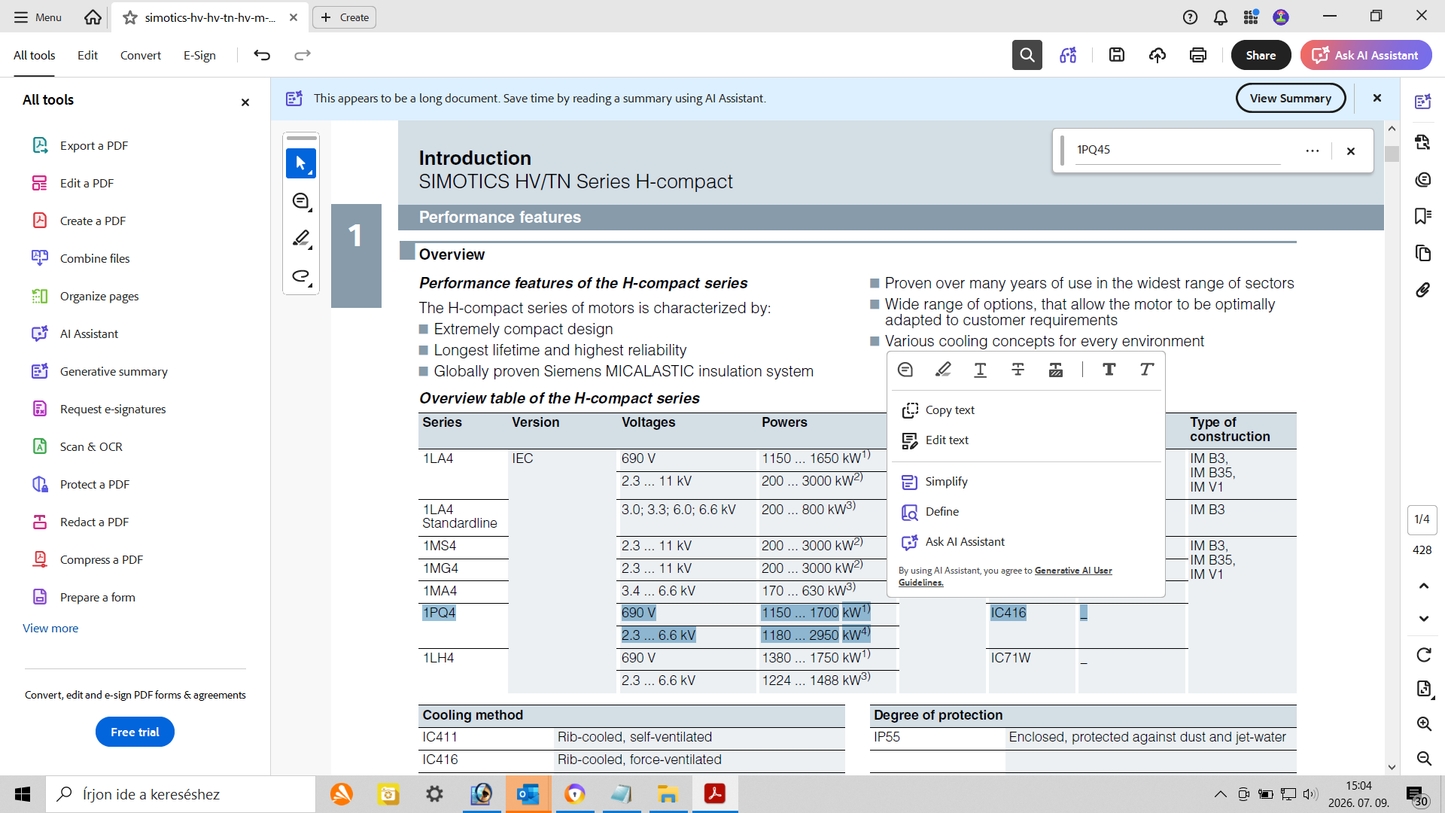Switch to the Convert menu tab

[x=140, y=55]
